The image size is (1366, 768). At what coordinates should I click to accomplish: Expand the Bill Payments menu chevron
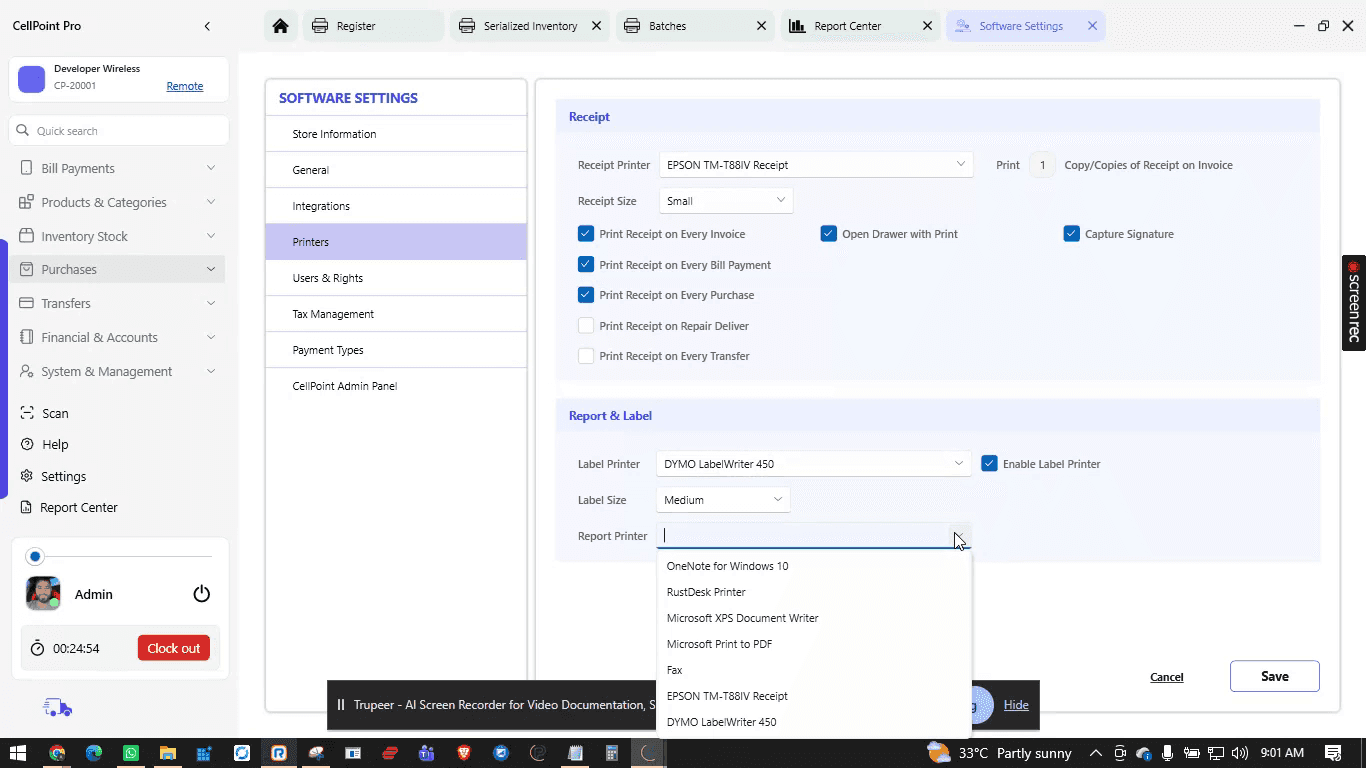click(211, 168)
